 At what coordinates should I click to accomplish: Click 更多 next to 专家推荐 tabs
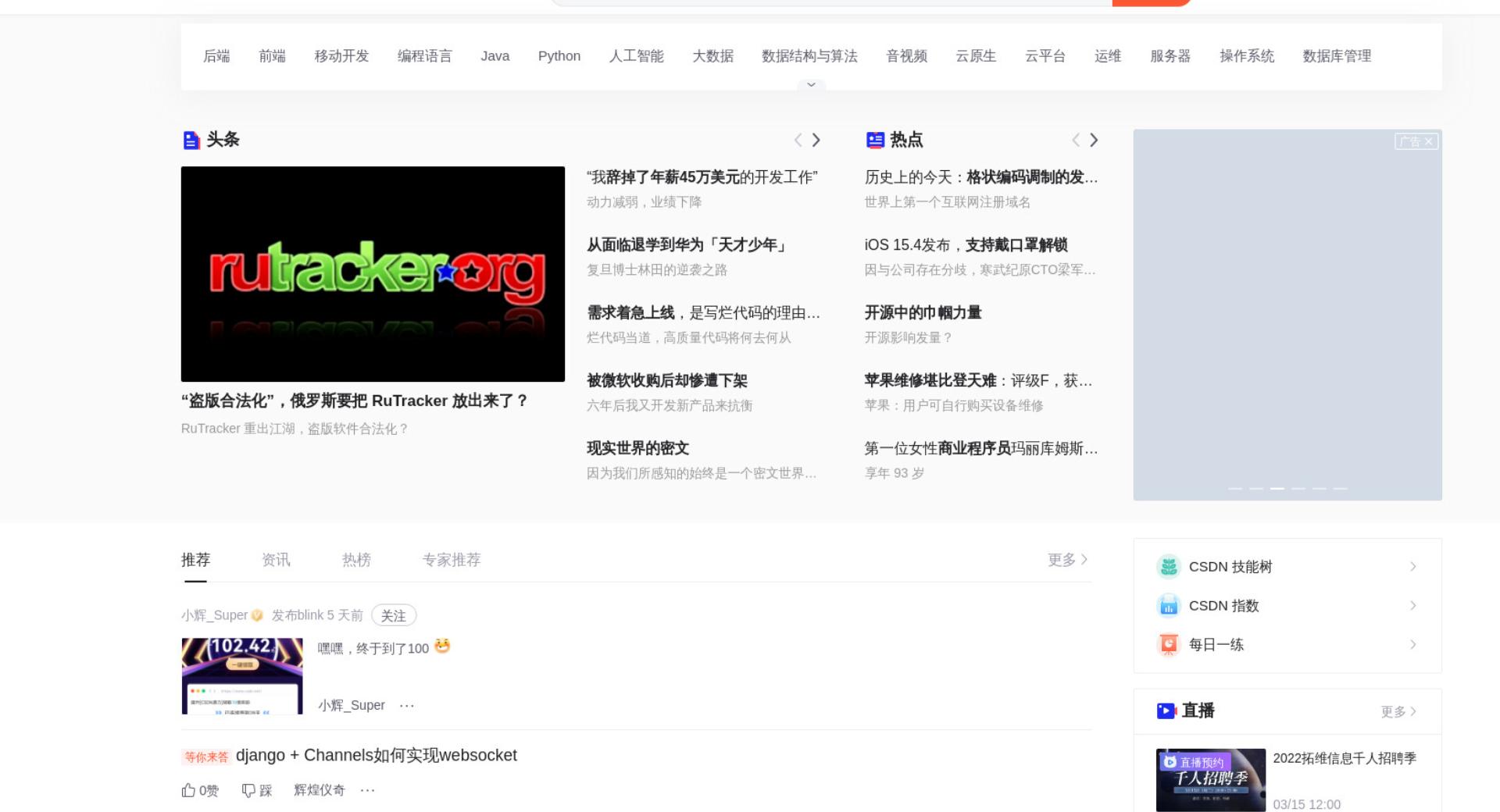pos(1068,560)
